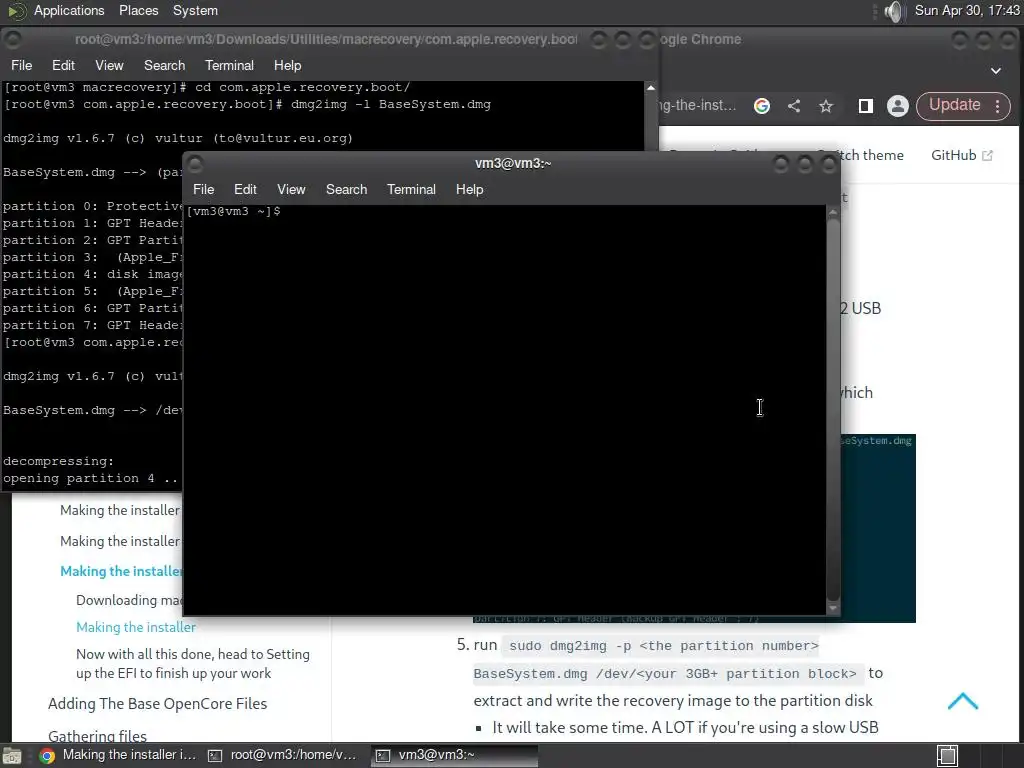Open Search menu in root terminal window
This screenshot has height=768, width=1024.
[165, 65]
